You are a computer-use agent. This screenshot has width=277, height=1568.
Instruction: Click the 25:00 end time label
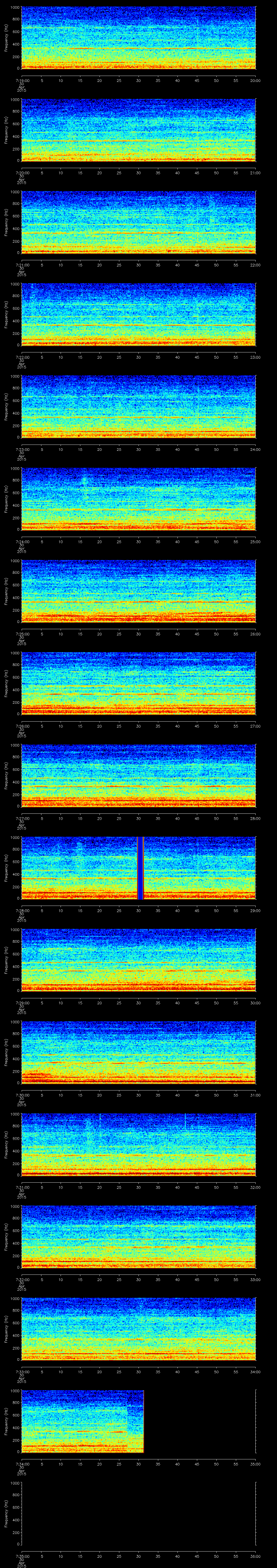(x=255, y=542)
